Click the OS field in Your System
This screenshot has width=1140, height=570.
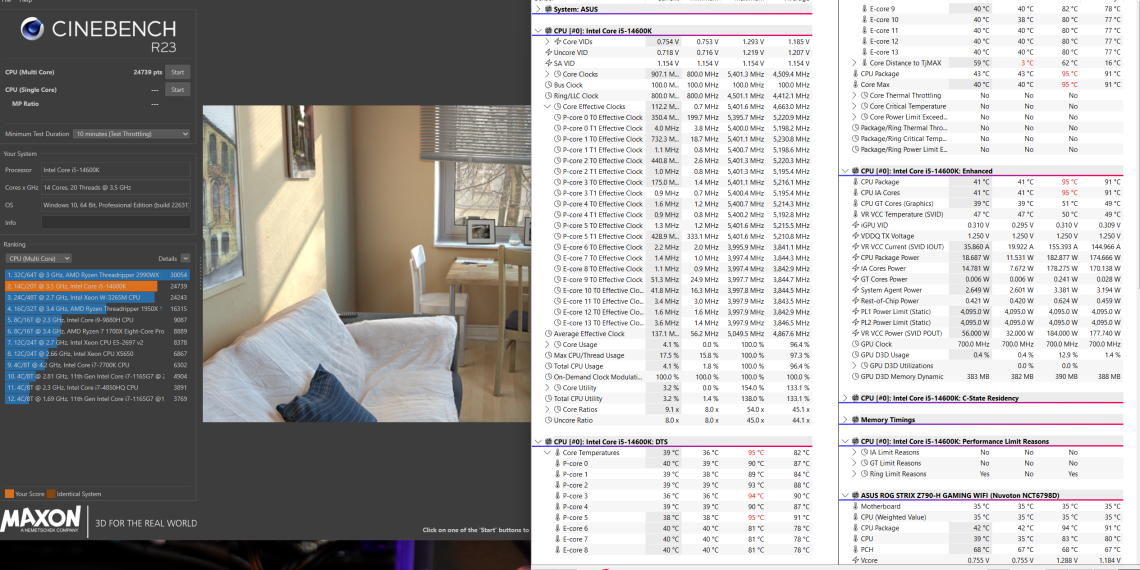click(x=116, y=205)
